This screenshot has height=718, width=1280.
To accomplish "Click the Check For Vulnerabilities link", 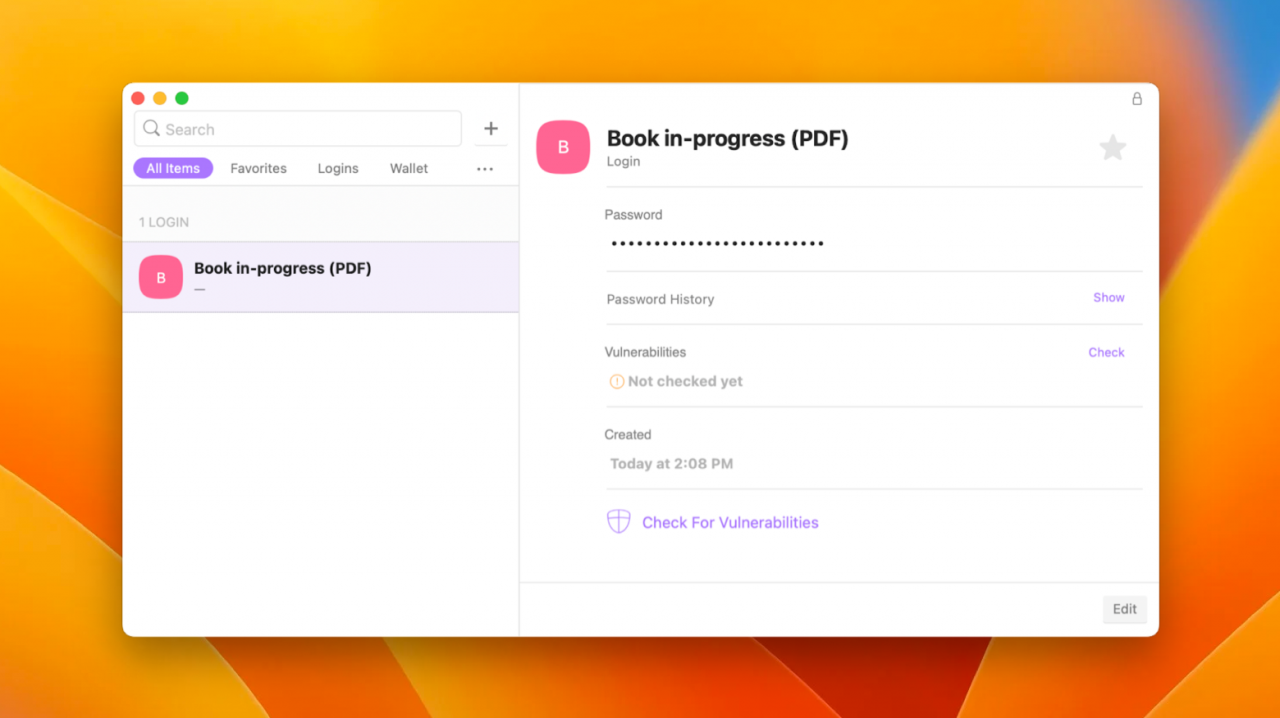I will 730,522.
